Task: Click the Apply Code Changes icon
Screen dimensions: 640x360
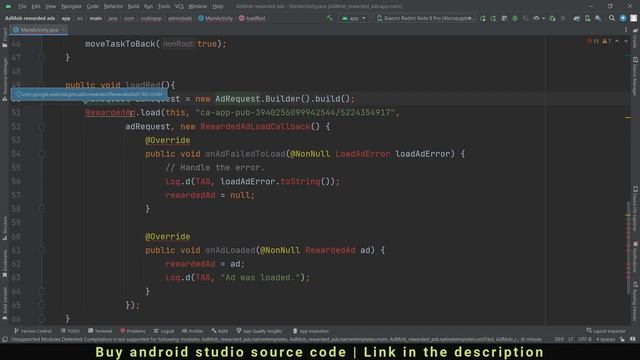Action: [504, 18]
